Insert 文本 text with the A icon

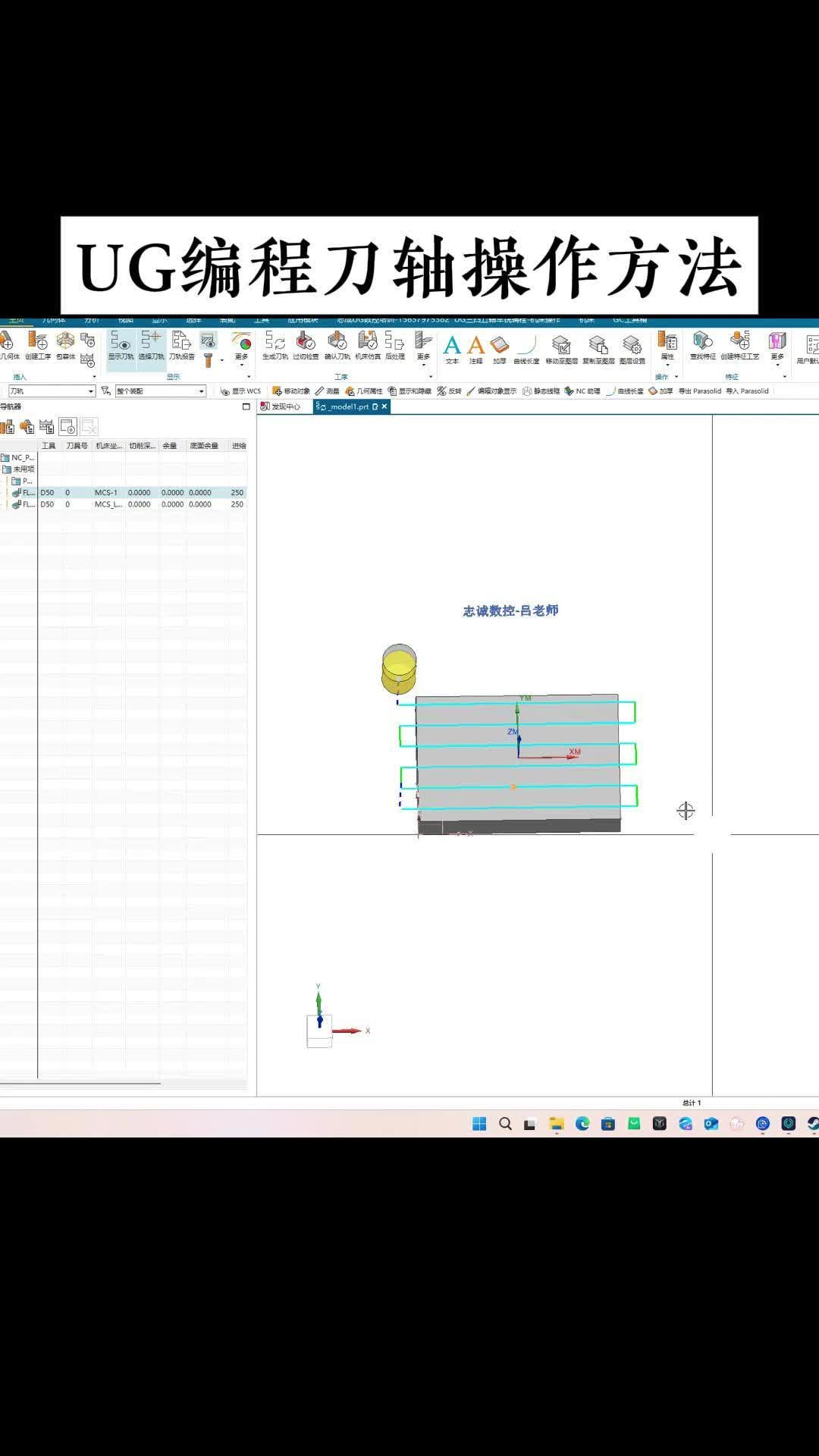coord(452,350)
